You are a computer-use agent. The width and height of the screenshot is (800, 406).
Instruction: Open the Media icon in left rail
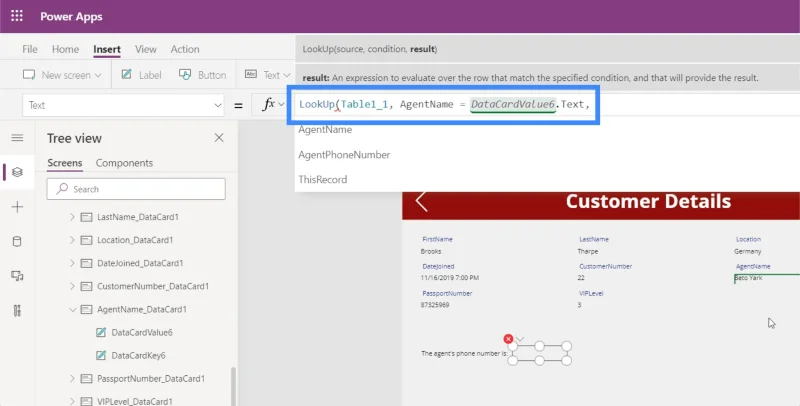pos(17,276)
